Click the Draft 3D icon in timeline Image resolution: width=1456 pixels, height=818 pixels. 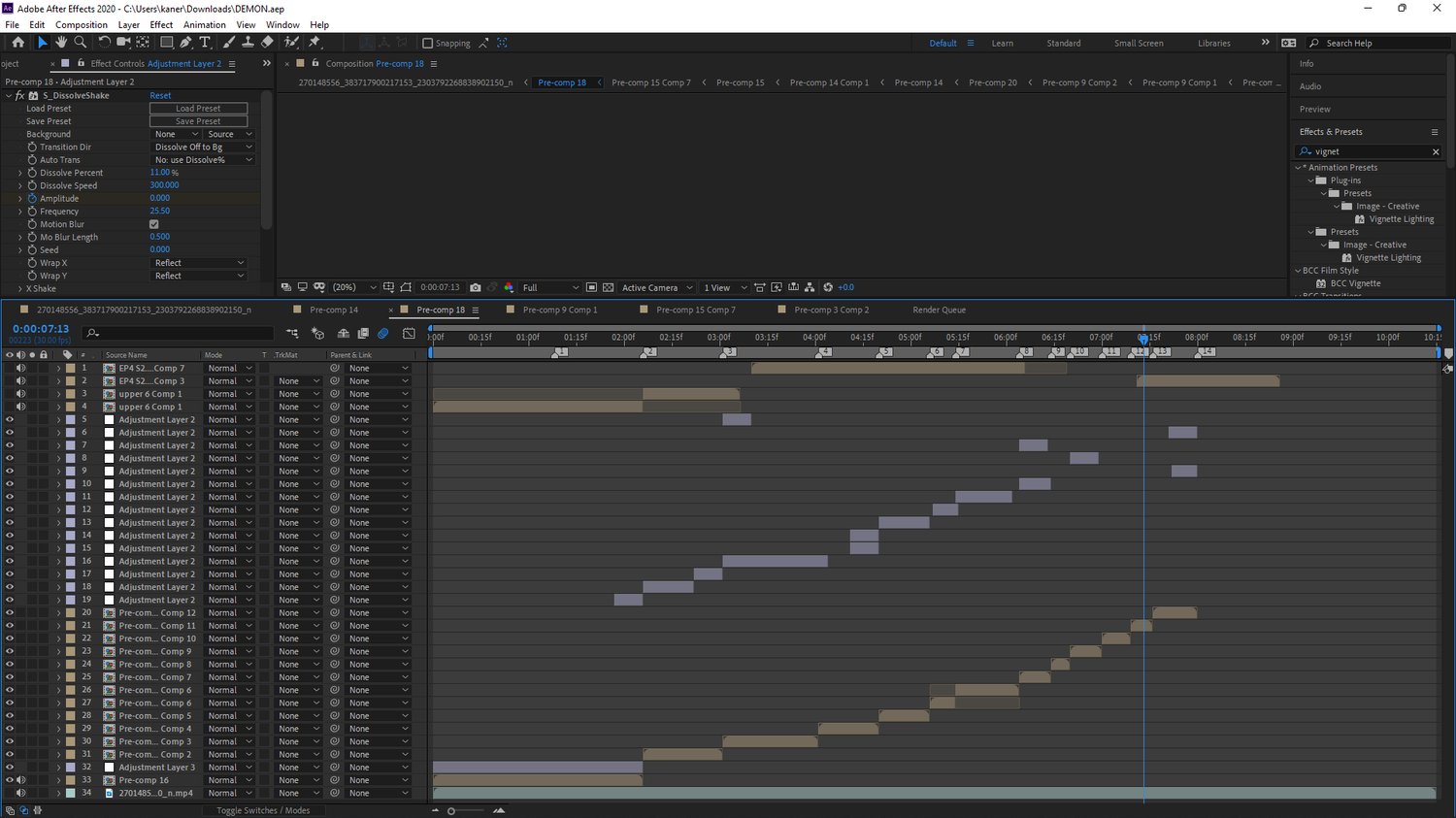[317, 334]
